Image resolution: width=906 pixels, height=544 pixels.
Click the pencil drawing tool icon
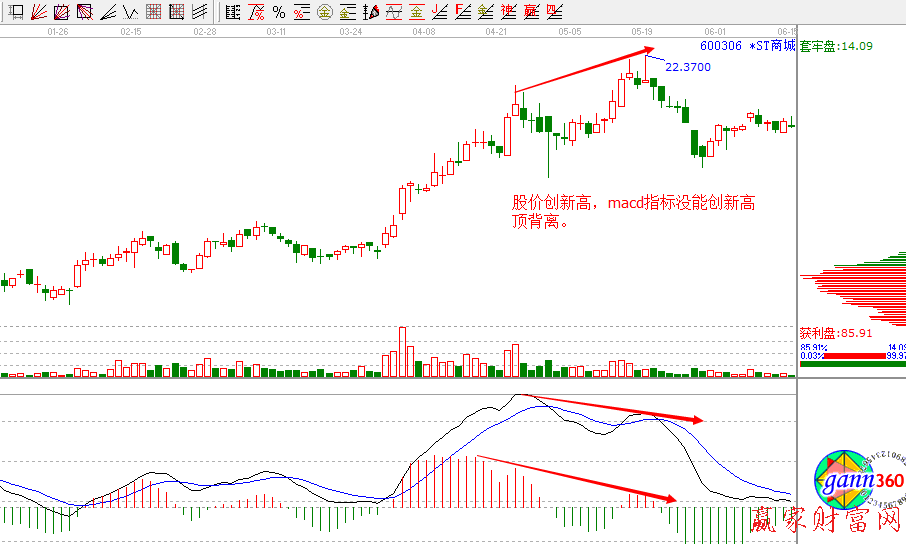(x=370, y=12)
